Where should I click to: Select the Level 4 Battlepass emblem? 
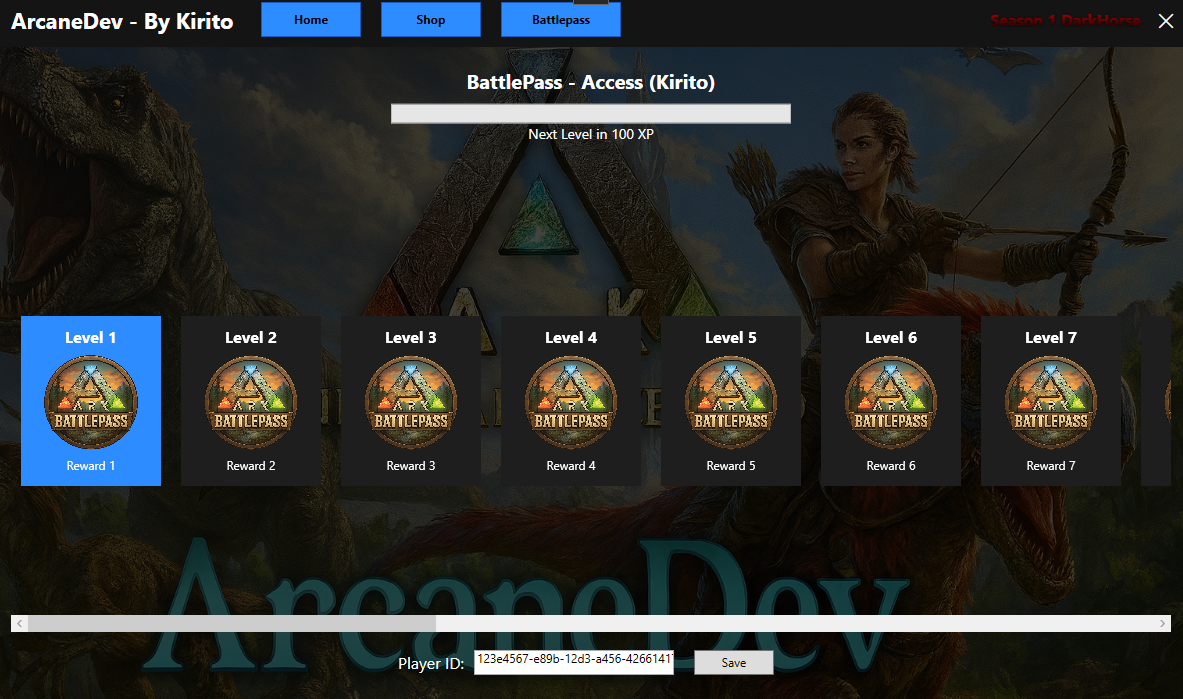(x=571, y=403)
